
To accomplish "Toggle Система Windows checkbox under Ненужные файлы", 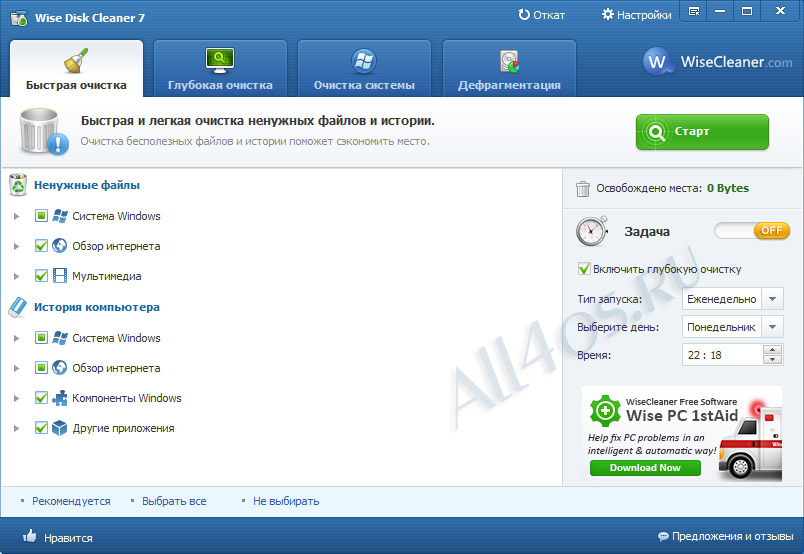I will pyautogui.click(x=41, y=215).
